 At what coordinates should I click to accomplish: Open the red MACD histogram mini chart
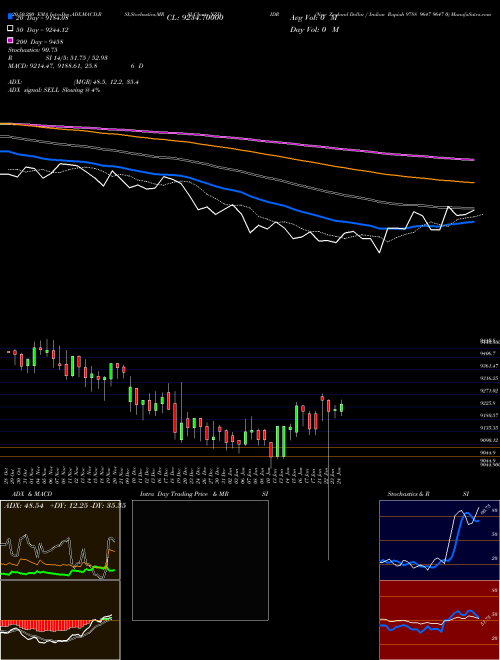point(60,620)
